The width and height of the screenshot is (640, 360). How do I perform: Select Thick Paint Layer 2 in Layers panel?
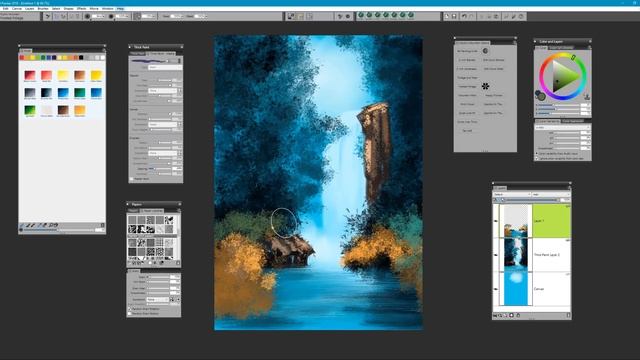551,255
